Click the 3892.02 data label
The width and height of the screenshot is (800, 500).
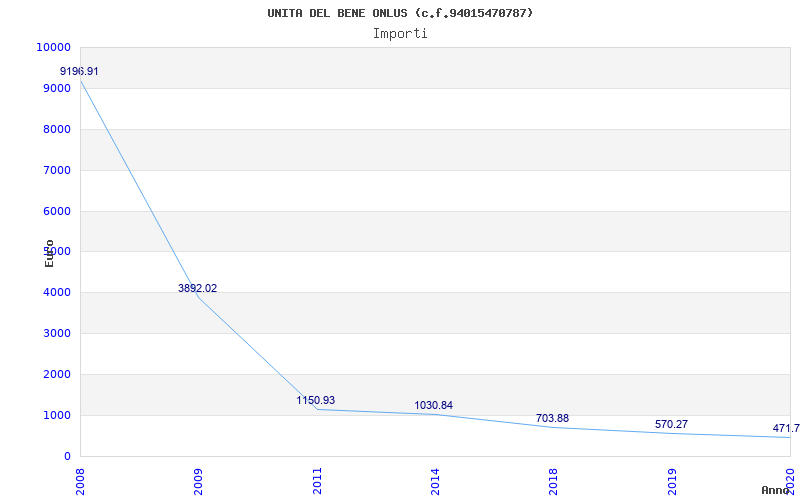pyautogui.click(x=197, y=288)
